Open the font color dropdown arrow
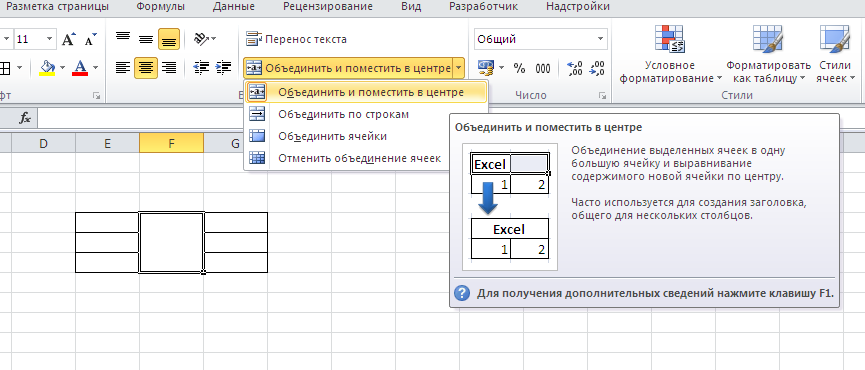The image size is (865, 370). click(x=95, y=68)
